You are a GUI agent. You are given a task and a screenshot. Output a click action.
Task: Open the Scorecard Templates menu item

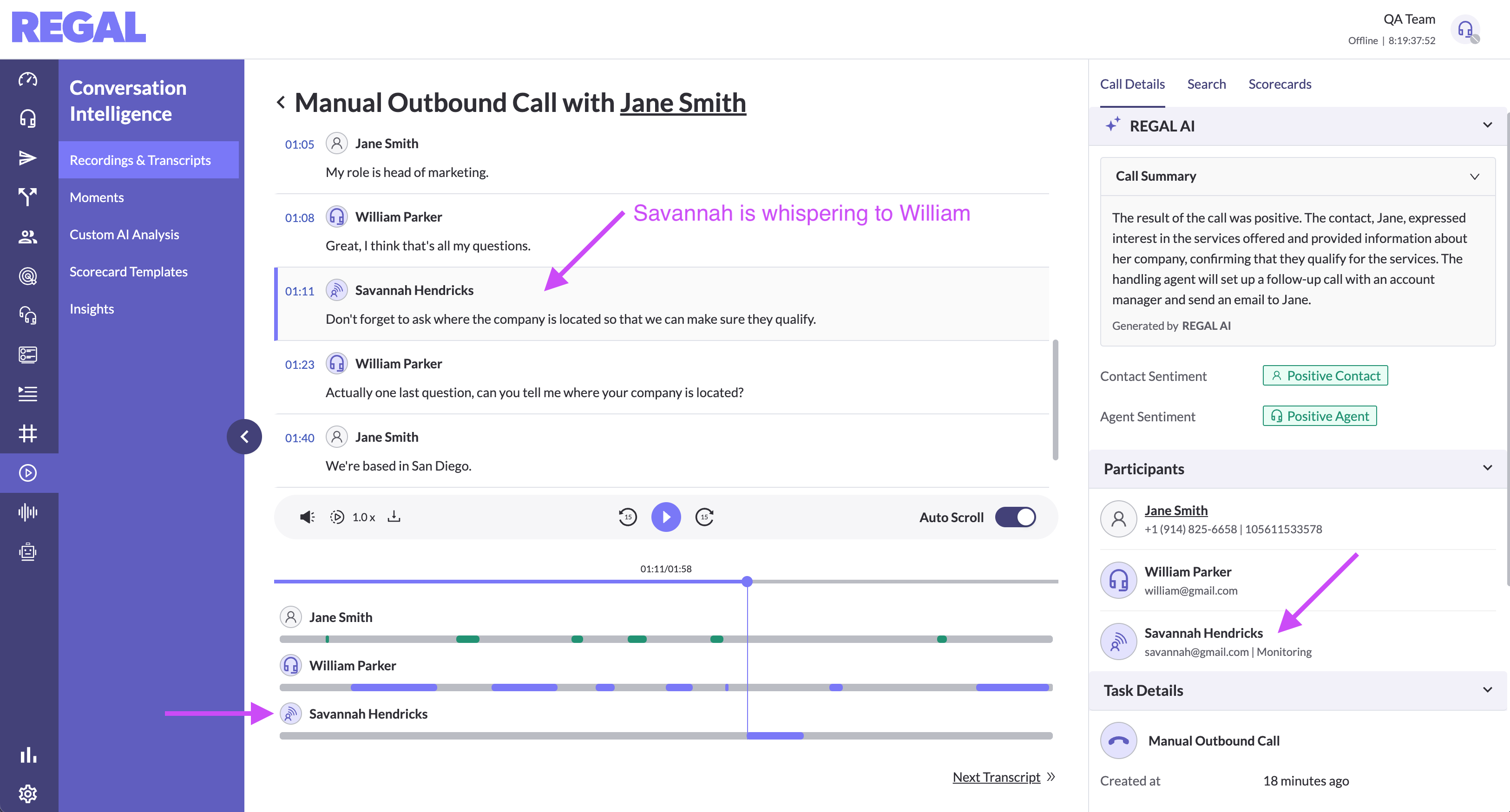coord(128,271)
